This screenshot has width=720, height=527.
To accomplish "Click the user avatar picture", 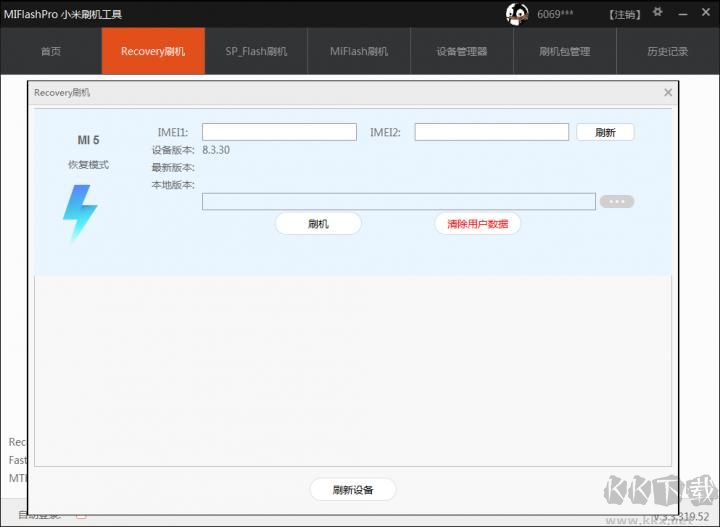I will [x=517, y=14].
